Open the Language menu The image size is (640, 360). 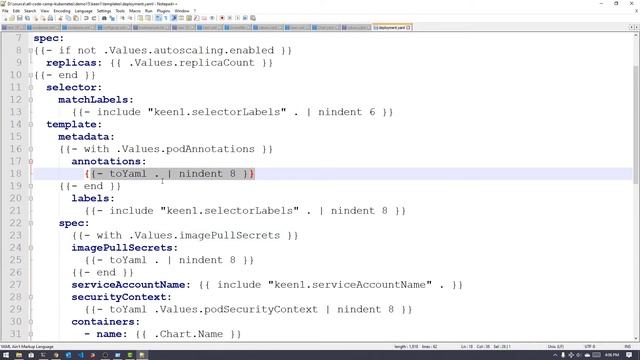83,11
